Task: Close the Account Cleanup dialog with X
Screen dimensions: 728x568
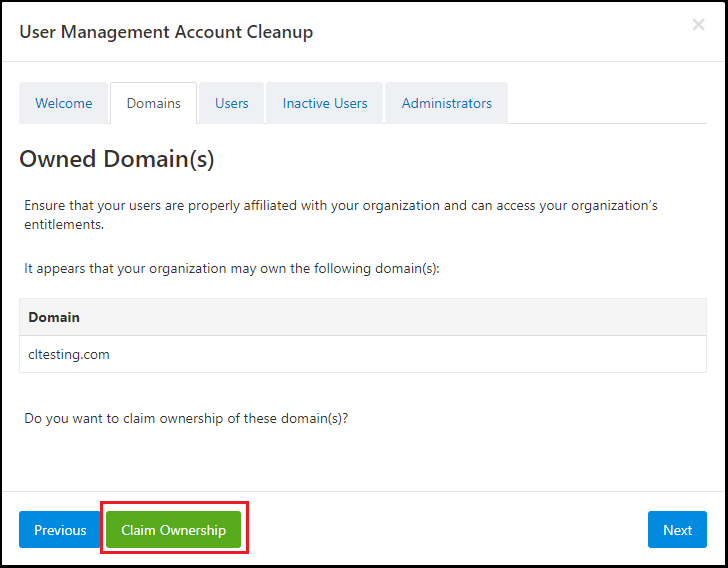Action: click(698, 25)
